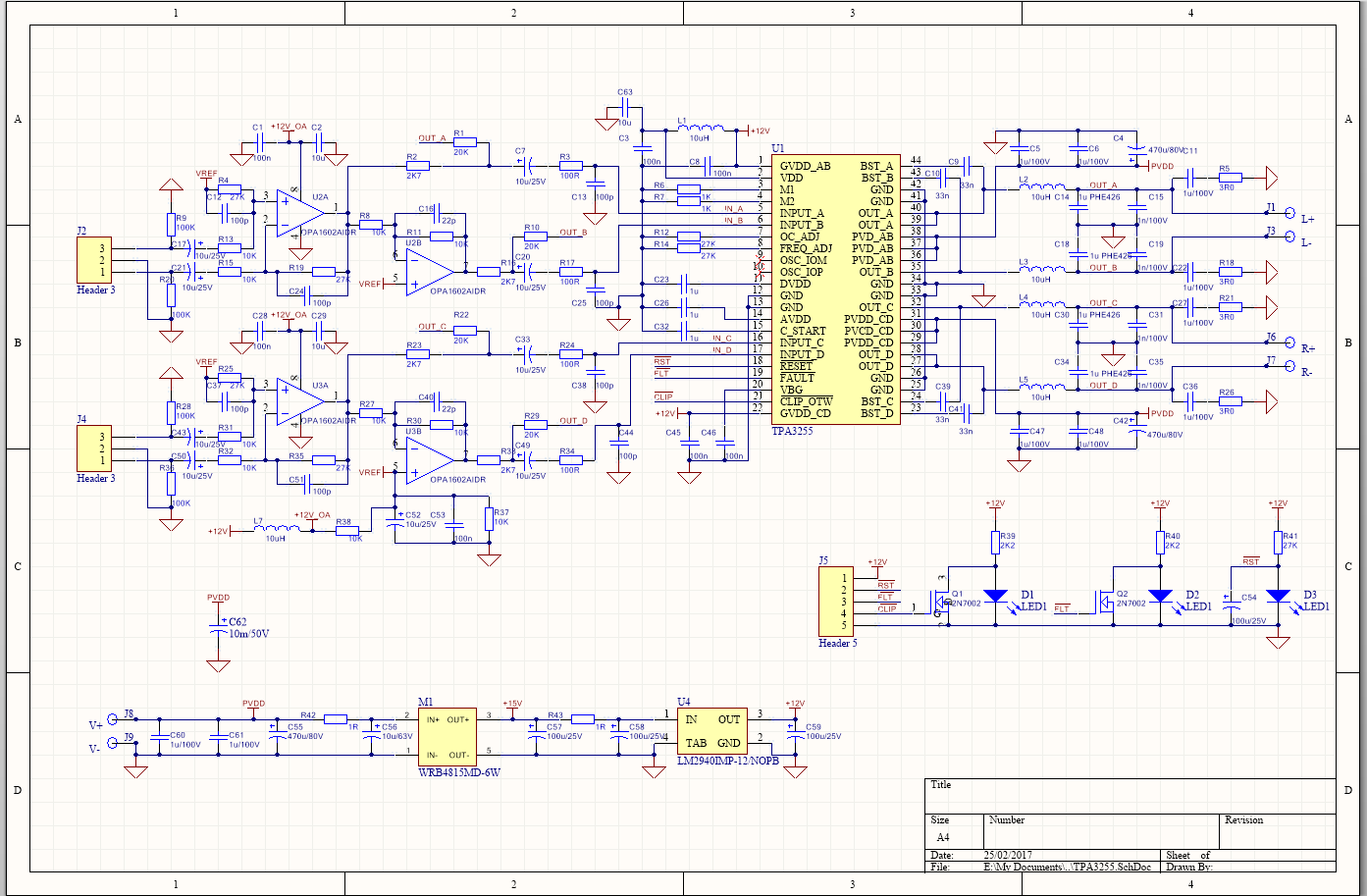Screen dimensions: 1367x896
Task: Click the J6 R+ output terminal
Action: click(1289, 343)
